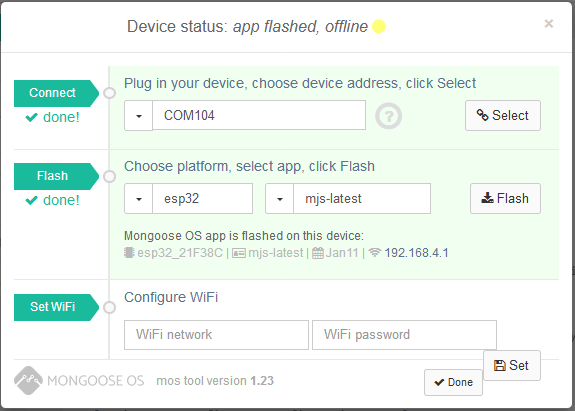Click the checkmark under Flash step

tap(32, 200)
